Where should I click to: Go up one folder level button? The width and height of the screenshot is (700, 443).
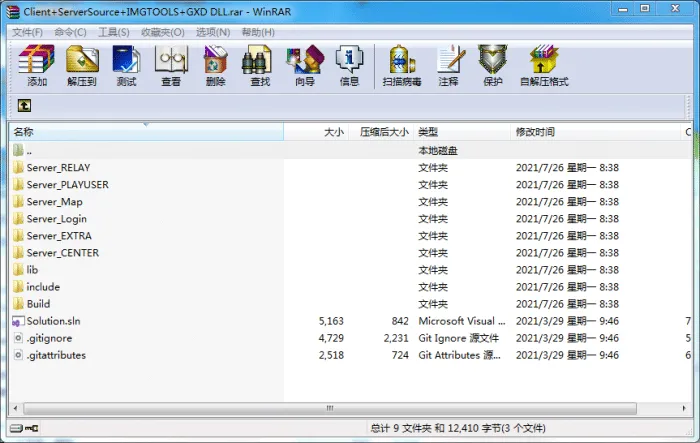coord(24,106)
